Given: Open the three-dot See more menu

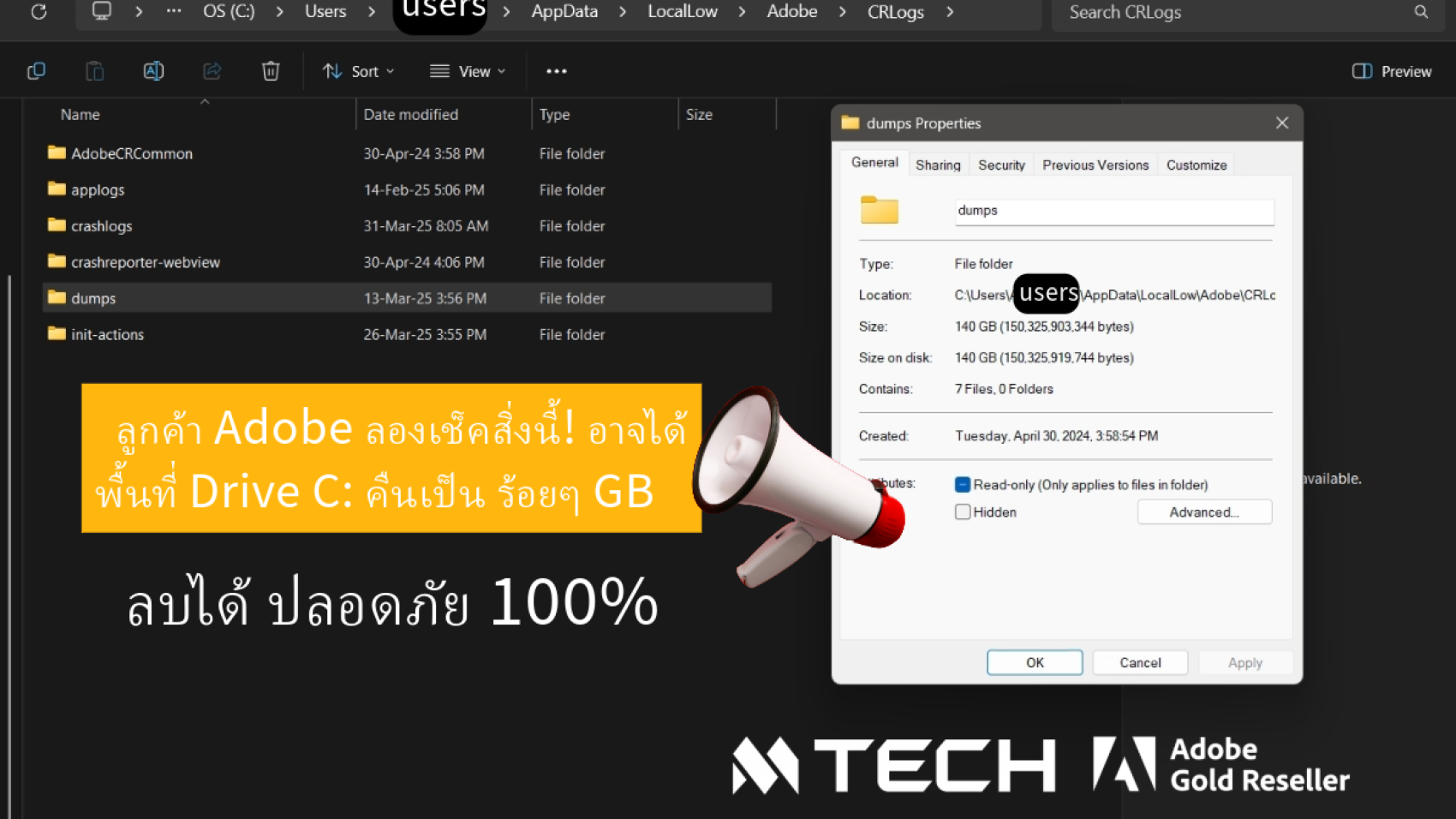Looking at the screenshot, I should pyautogui.click(x=557, y=71).
